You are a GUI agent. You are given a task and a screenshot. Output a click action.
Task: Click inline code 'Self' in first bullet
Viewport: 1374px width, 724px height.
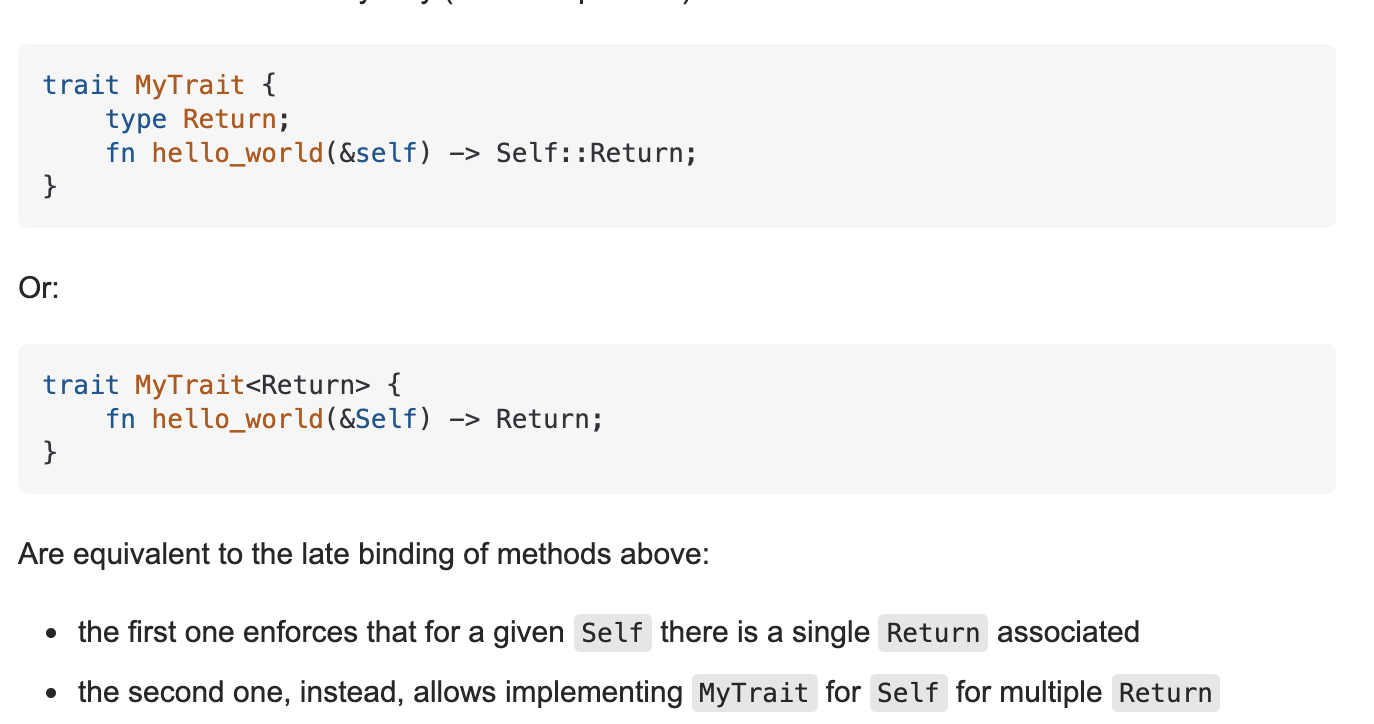click(x=612, y=633)
